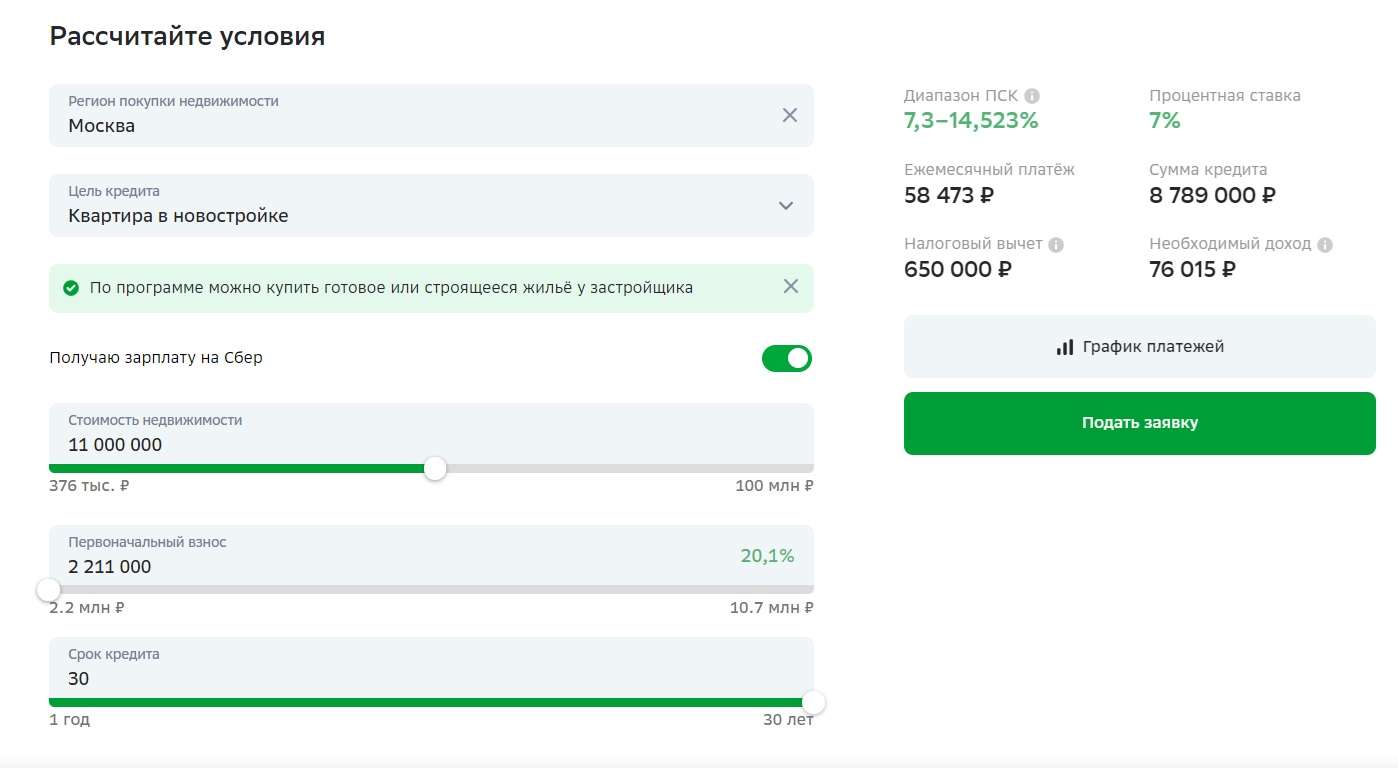Open the График платежей schedule
This screenshot has width=1398, height=768.
[1139, 347]
